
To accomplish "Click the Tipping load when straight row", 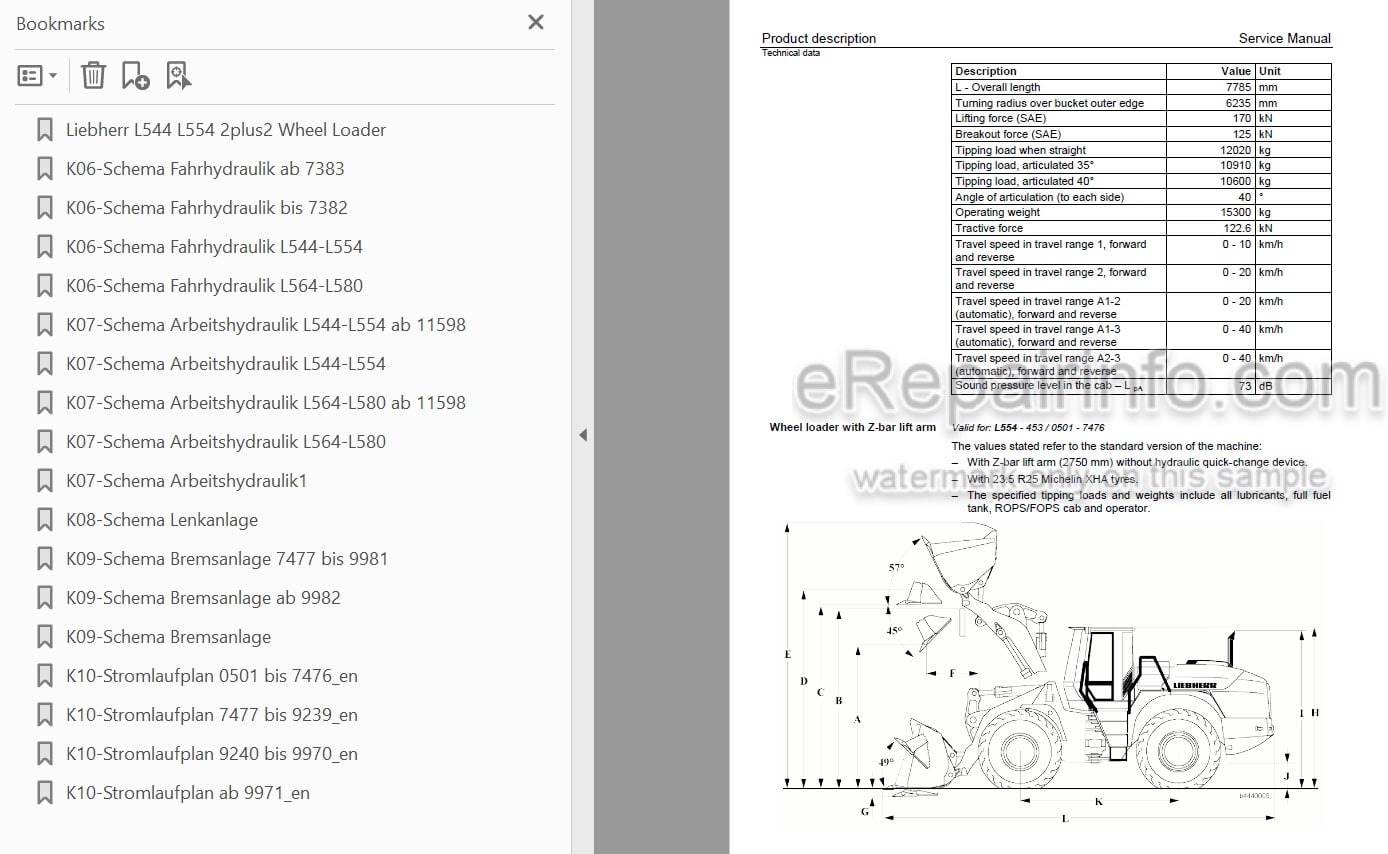I will tap(1141, 150).
